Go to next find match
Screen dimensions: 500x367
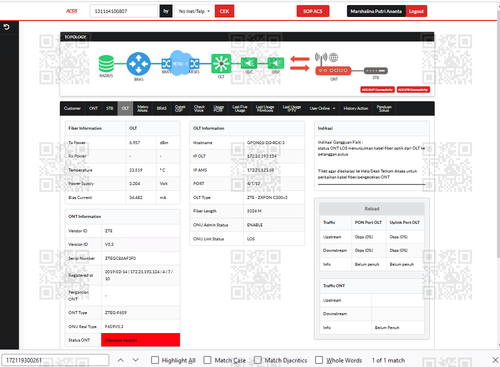[x=135, y=360]
